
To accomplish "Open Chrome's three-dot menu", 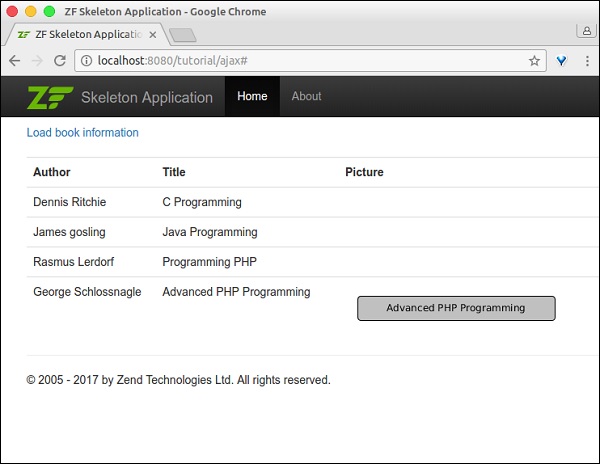I will pos(586,61).
